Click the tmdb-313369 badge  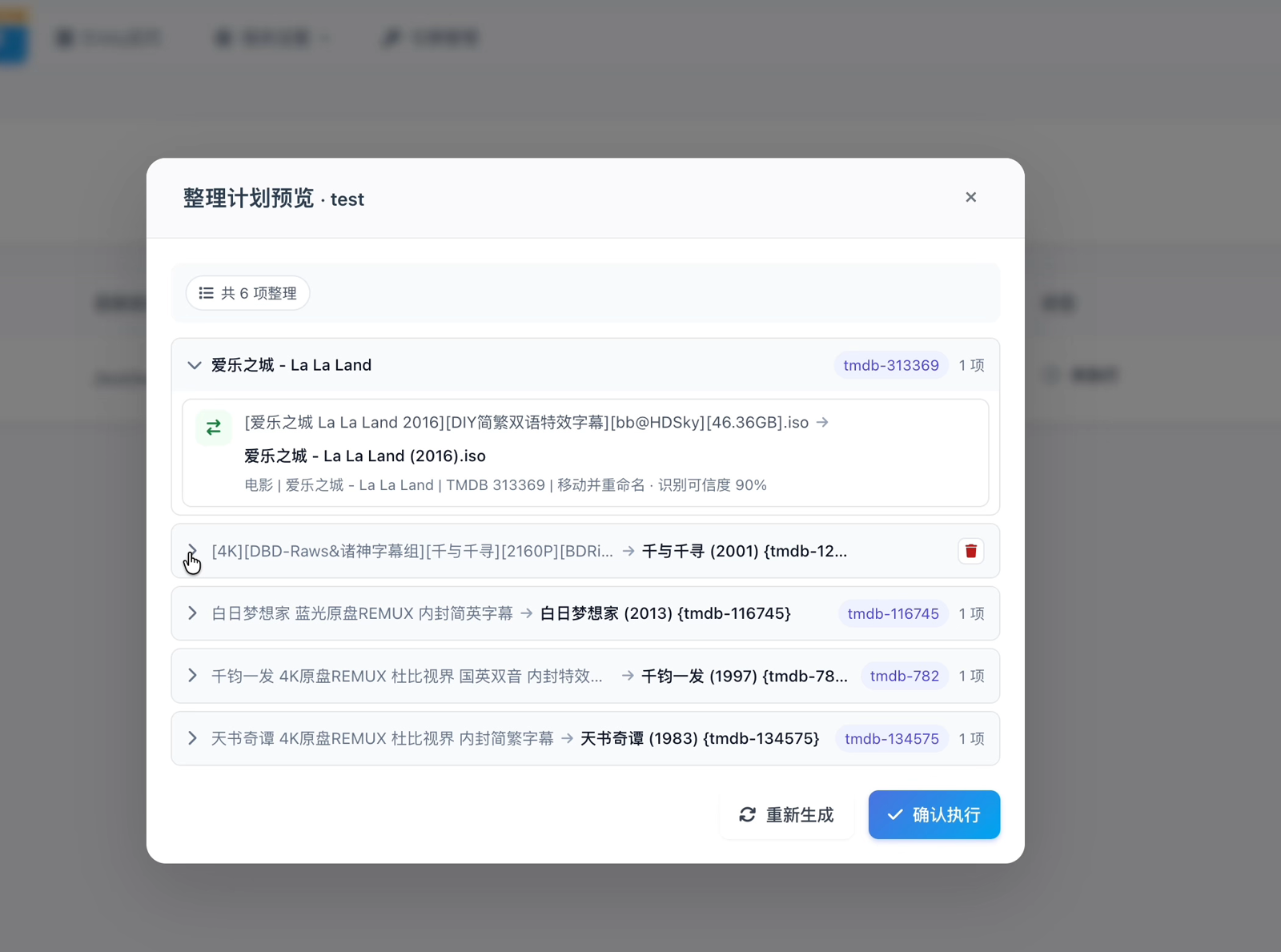coord(890,365)
